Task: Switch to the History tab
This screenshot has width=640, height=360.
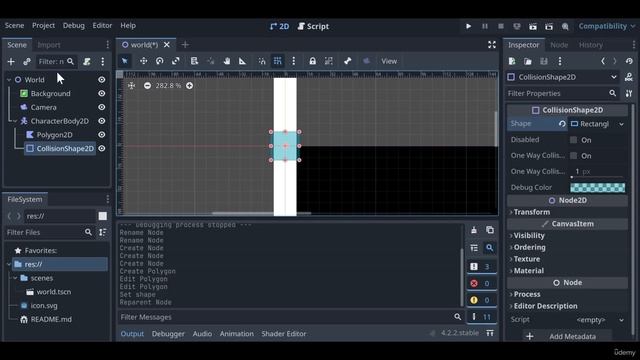Action: (x=591, y=45)
